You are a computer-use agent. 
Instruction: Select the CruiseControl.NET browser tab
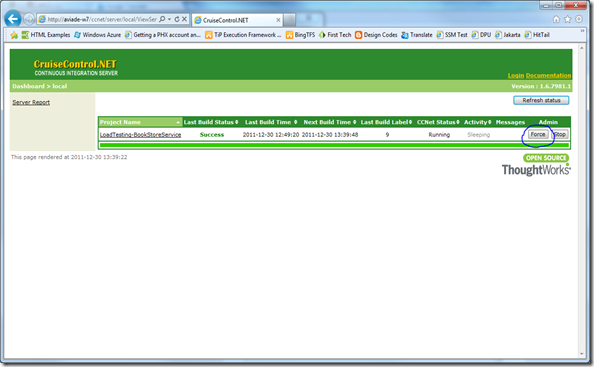click(x=237, y=20)
